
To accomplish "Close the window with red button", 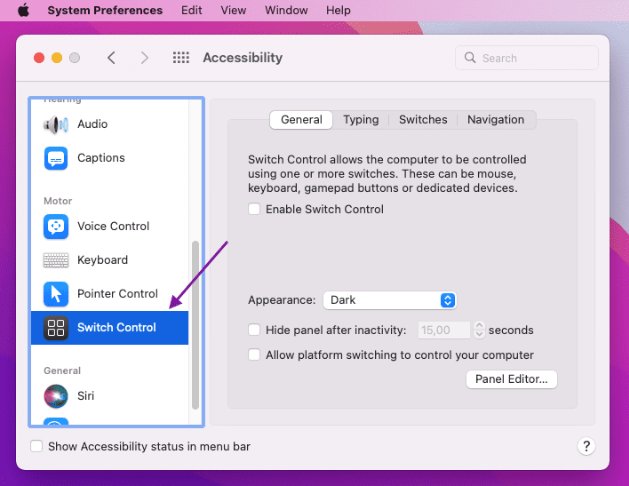I will pyautogui.click(x=39, y=58).
